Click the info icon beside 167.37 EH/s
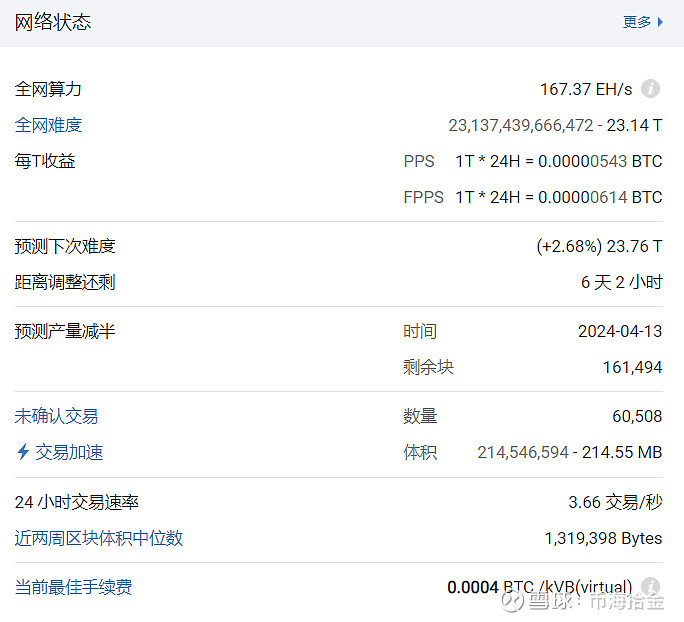The width and height of the screenshot is (684, 622). (x=650, y=89)
